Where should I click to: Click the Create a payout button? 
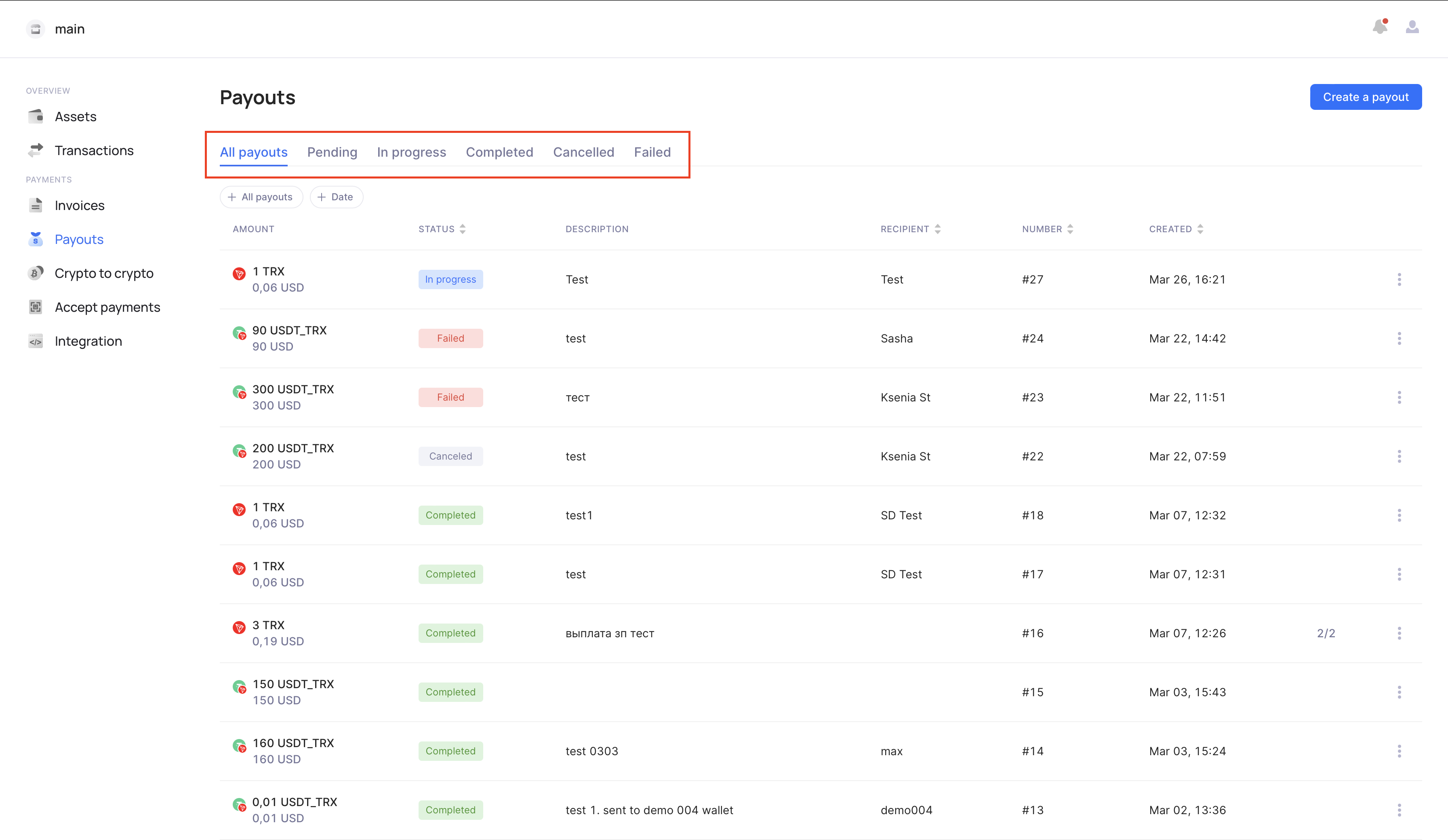pos(1365,97)
